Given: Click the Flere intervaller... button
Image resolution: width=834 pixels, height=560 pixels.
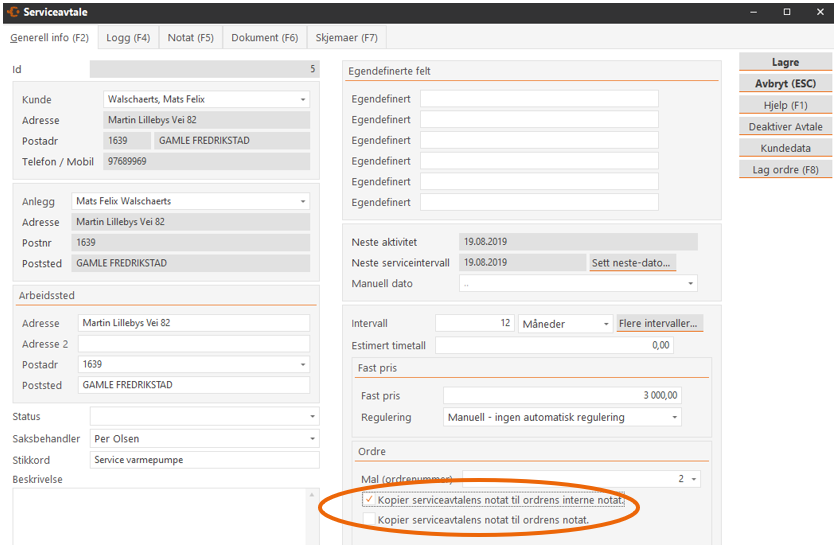Looking at the screenshot, I should 659,323.
